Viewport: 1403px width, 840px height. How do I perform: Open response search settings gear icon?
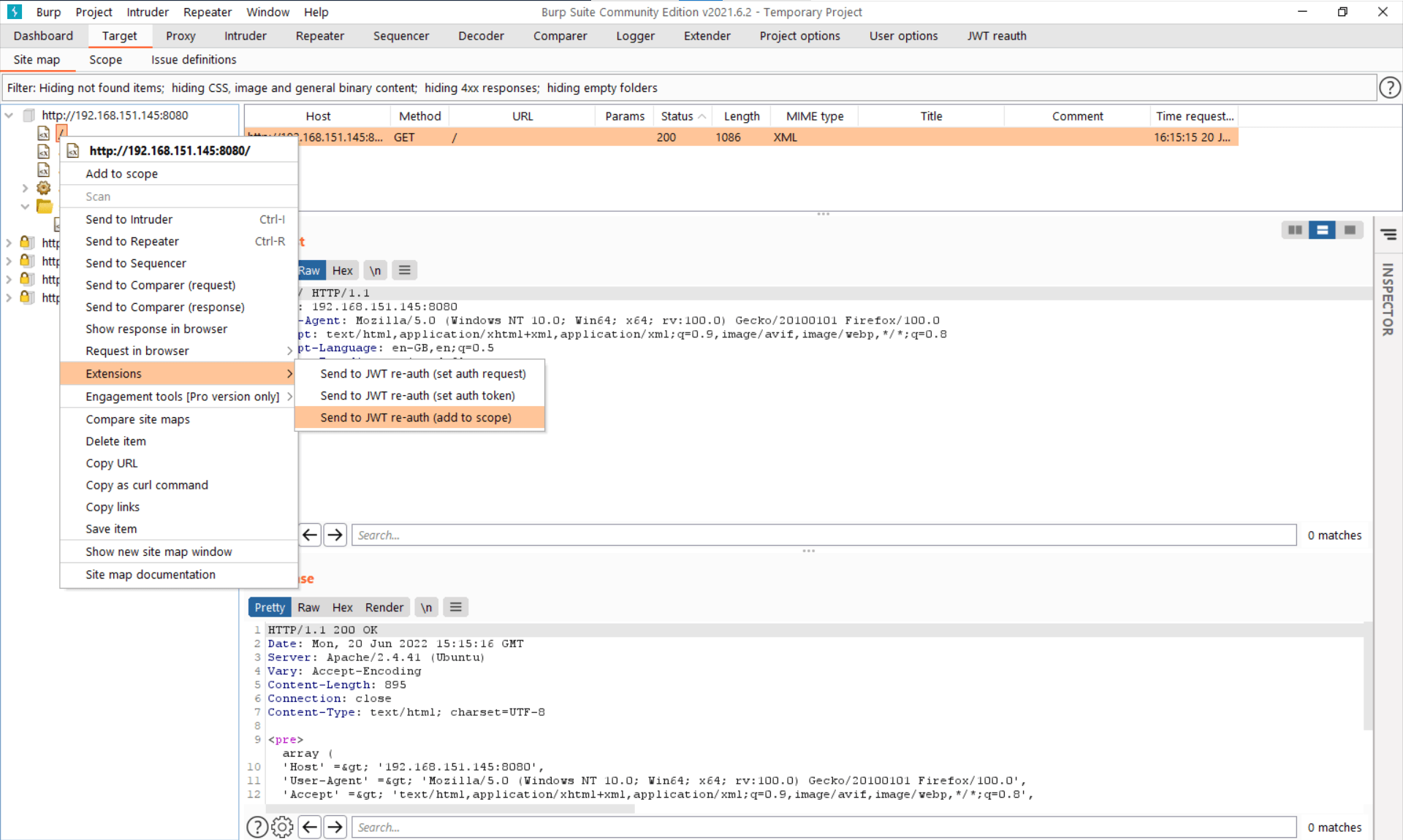tap(282, 827)
